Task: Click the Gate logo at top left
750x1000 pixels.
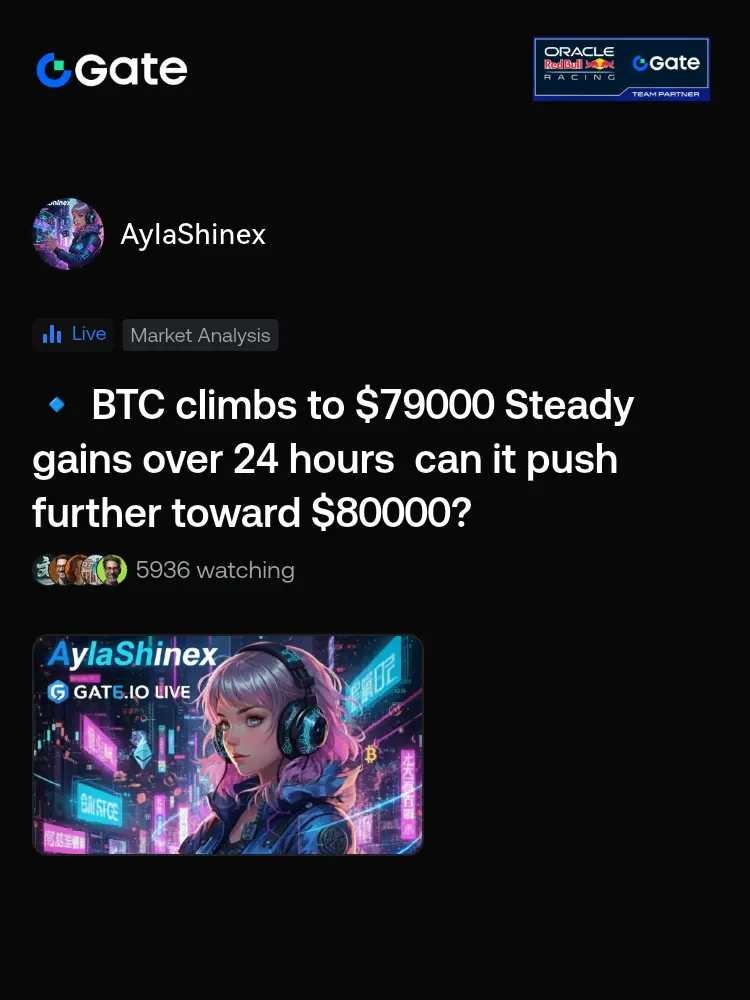Action: (112, 69)
